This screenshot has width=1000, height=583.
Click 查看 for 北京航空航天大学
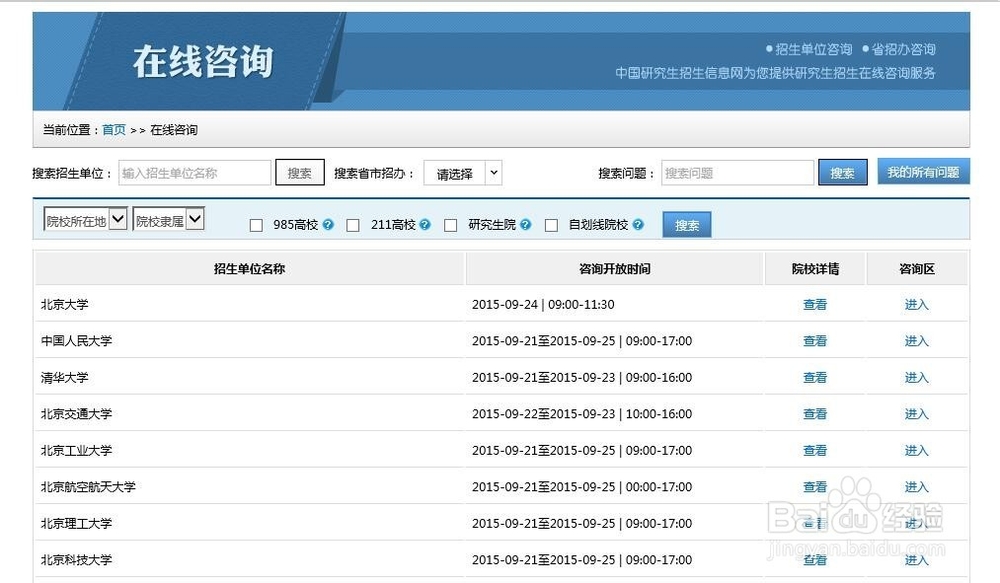[x=815, y=487]
